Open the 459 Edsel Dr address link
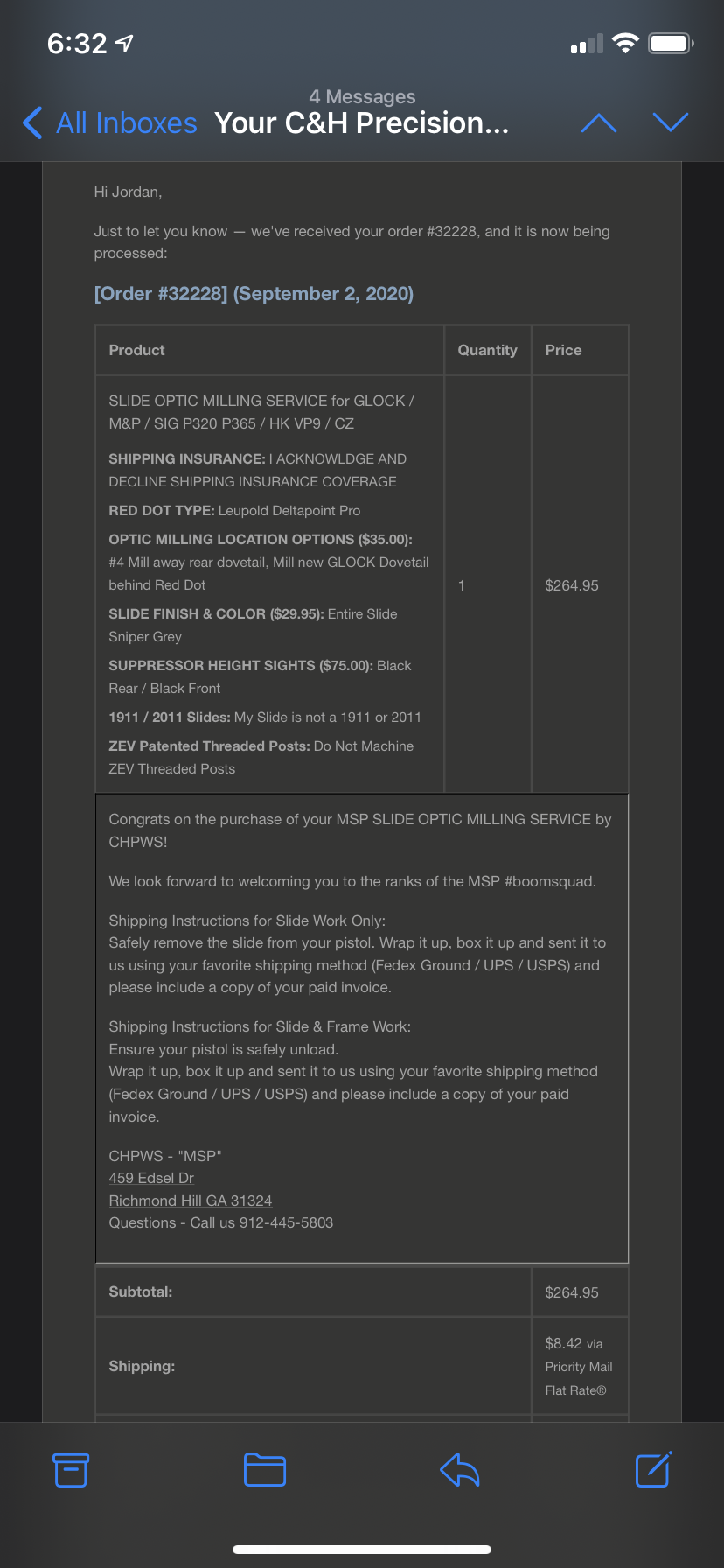The height and width of the screenshot is (1568, 724). point(151,1178)
